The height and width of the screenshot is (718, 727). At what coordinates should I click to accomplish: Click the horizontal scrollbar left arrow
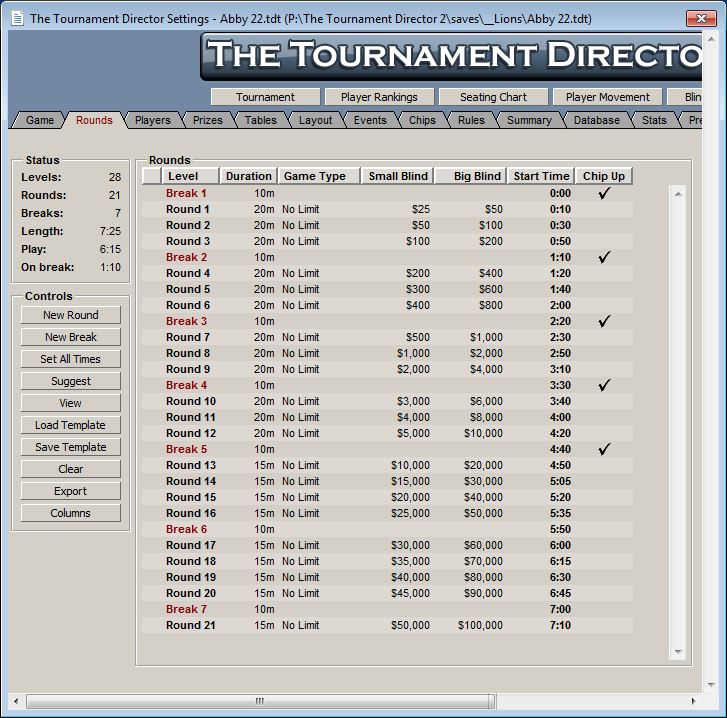coord(16,701)
